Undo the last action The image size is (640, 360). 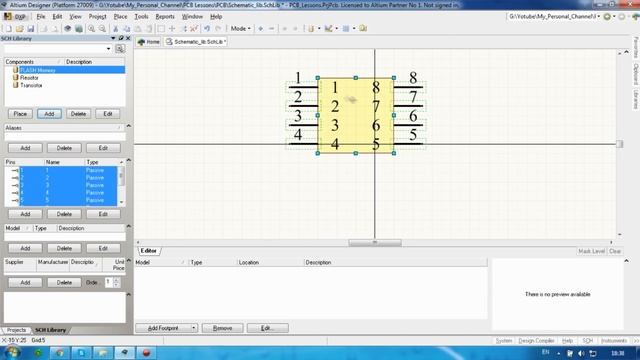pyautogui.click(x=207, y=29)
